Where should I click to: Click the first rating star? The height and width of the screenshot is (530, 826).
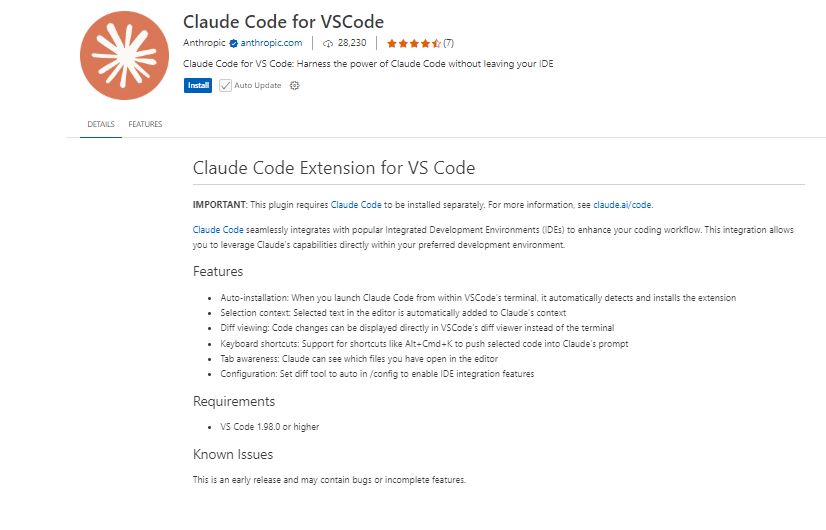(x=392, y=43)
